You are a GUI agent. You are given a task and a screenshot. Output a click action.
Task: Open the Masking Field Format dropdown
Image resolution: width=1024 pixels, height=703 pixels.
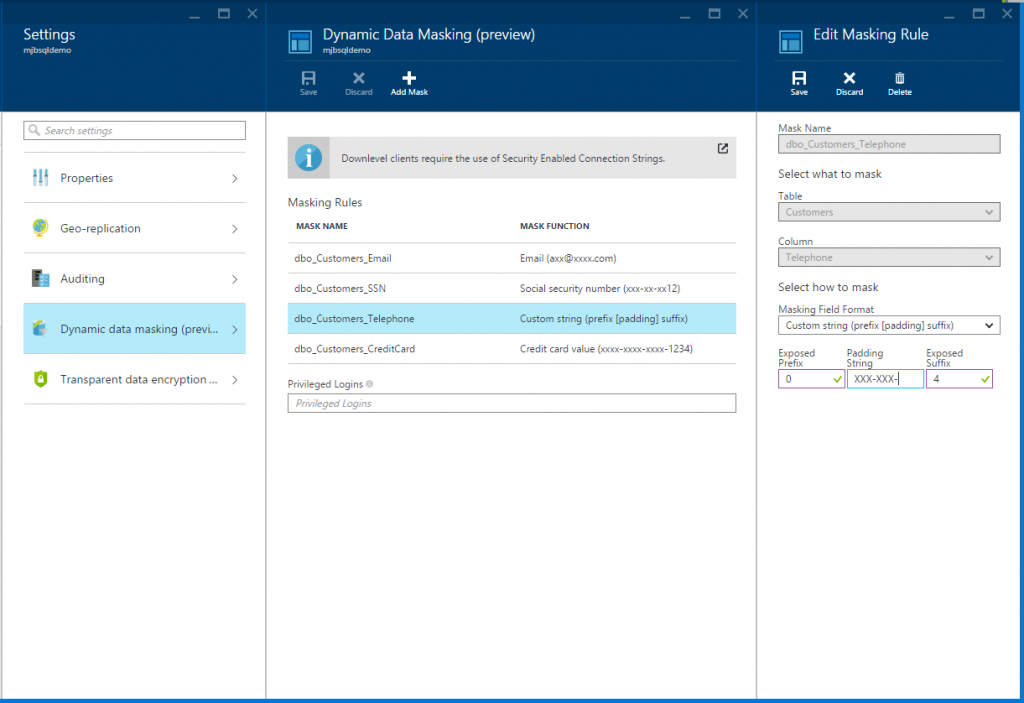click(x=888, y=324)
